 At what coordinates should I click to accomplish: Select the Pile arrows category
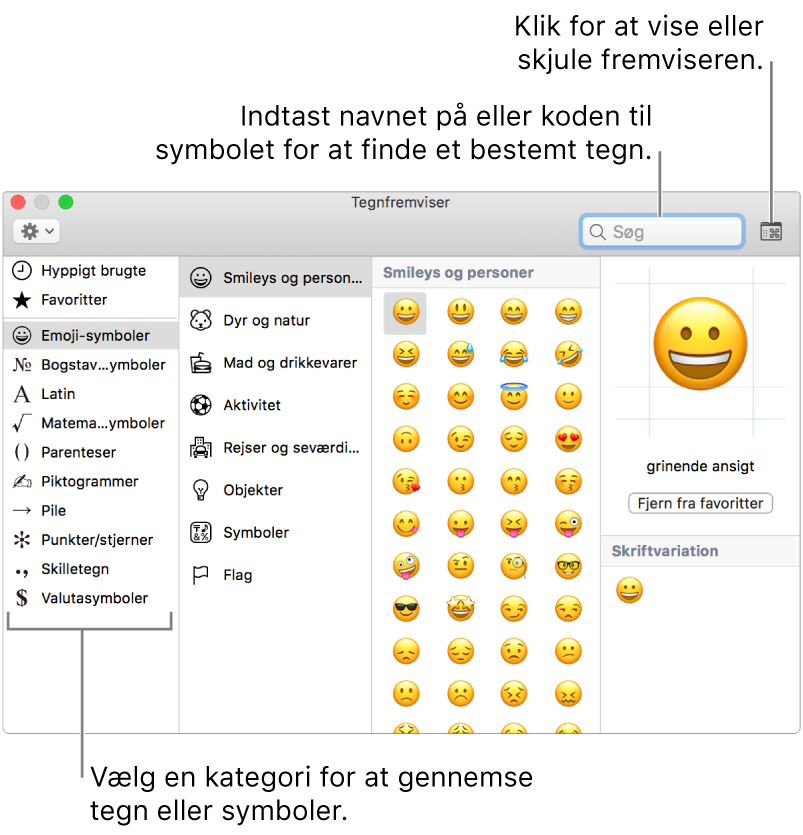pos(89,511)
